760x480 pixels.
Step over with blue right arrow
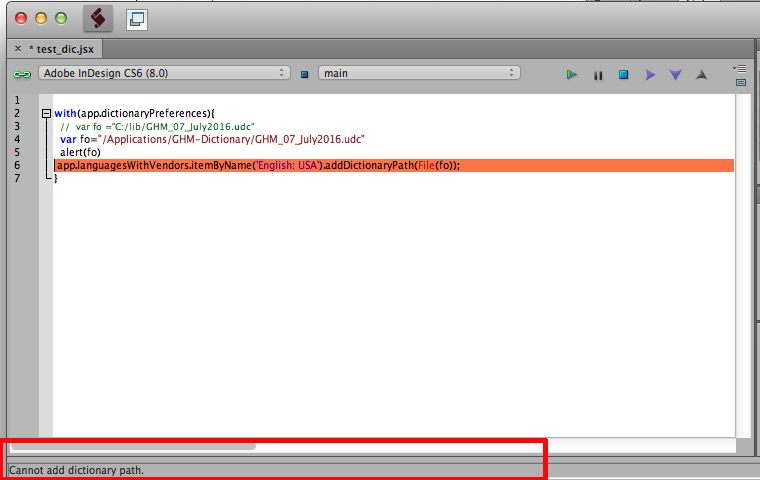click(650, 75)
